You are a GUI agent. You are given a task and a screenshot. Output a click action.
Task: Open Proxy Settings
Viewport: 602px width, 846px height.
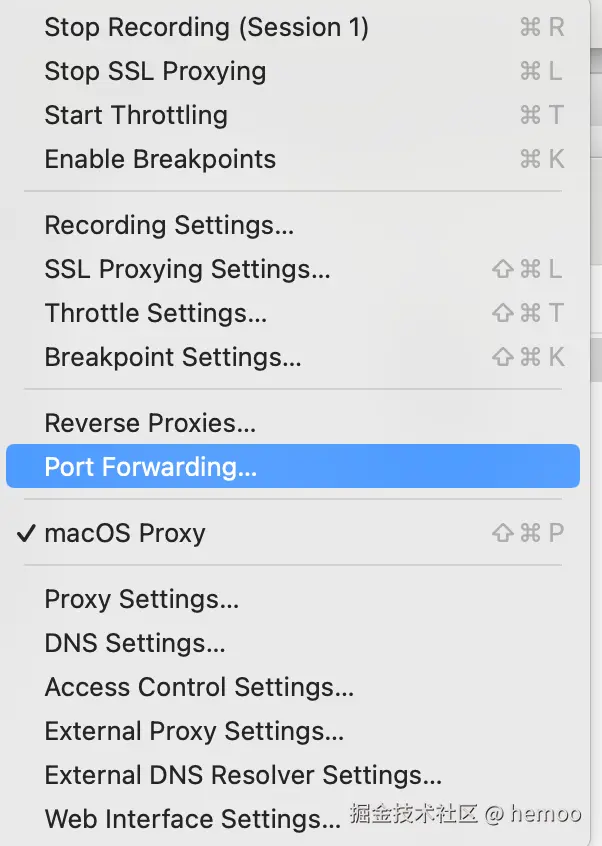coord(141,599)
